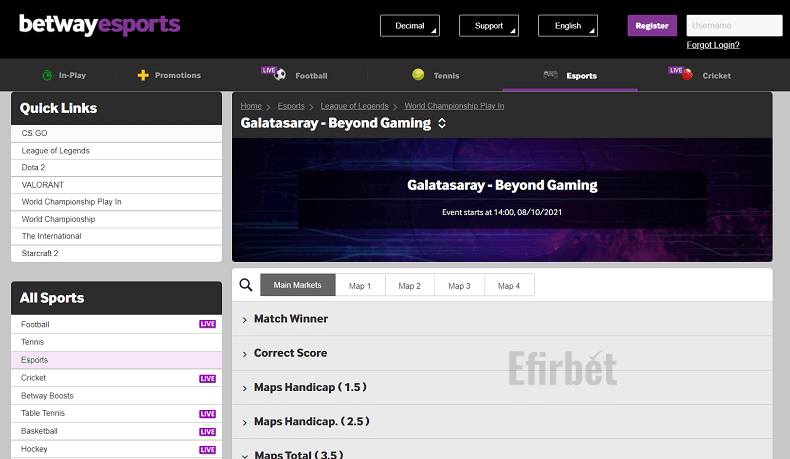Go to World Championship Play In breadcrumb
Viewport: 790px width, 459px height.
tap(454, 106)
